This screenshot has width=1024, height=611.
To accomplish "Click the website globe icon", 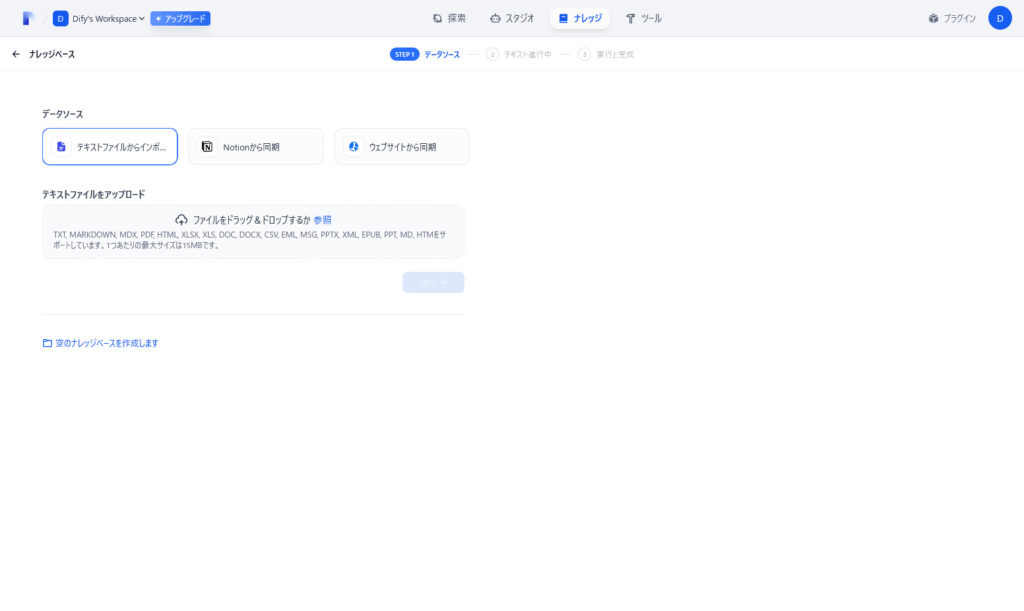I will pos(353,147).
